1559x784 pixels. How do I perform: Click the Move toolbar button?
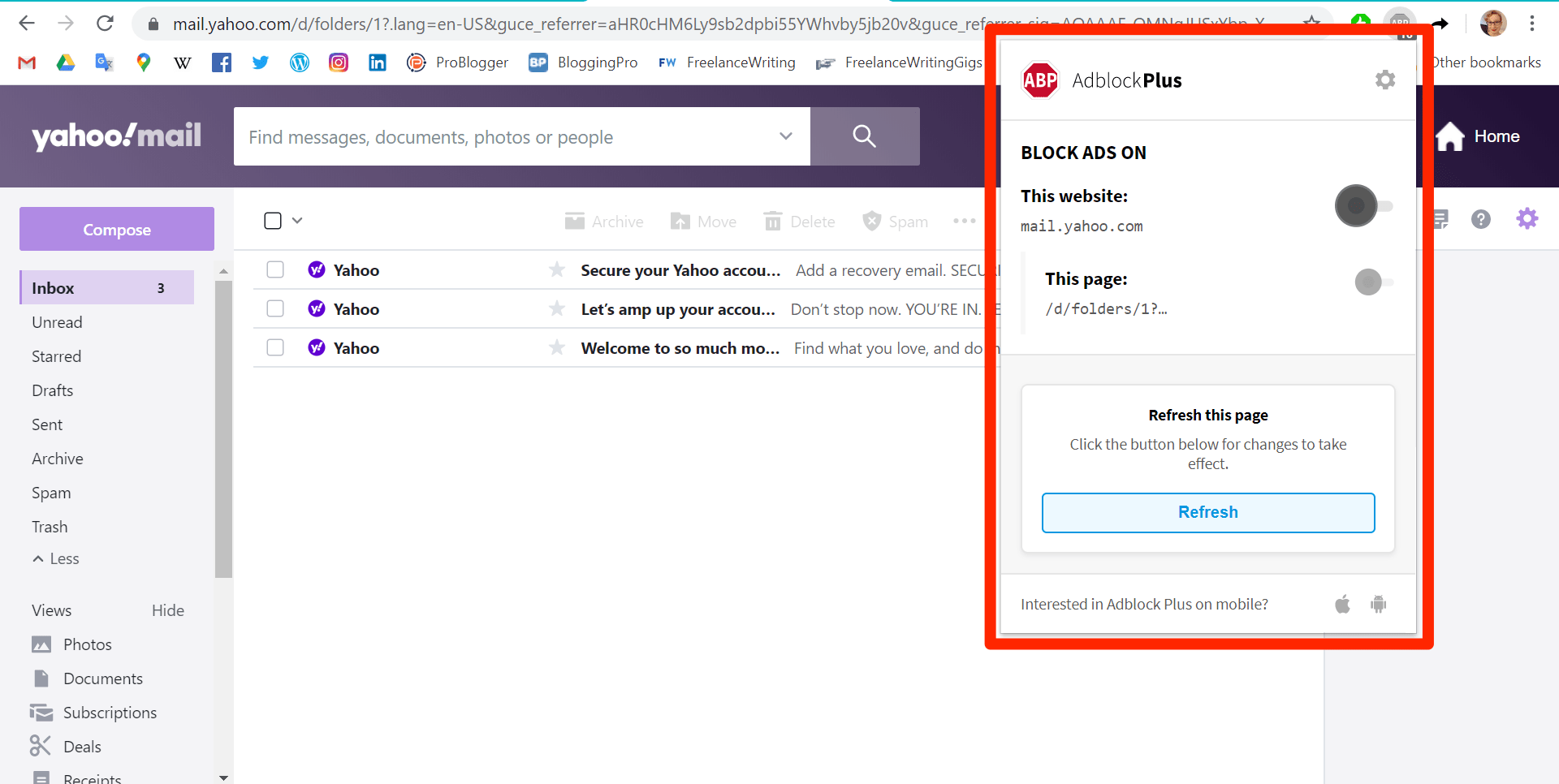pos(703,221)
